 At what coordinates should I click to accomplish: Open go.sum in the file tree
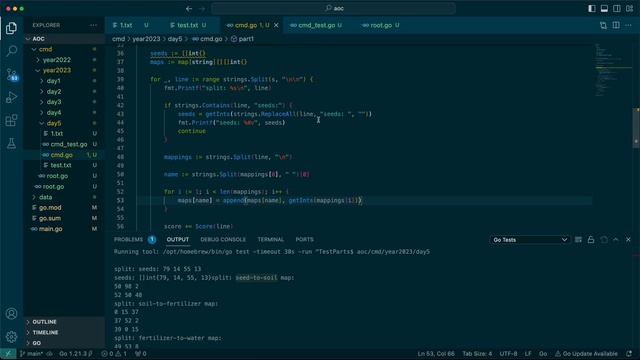63,218
